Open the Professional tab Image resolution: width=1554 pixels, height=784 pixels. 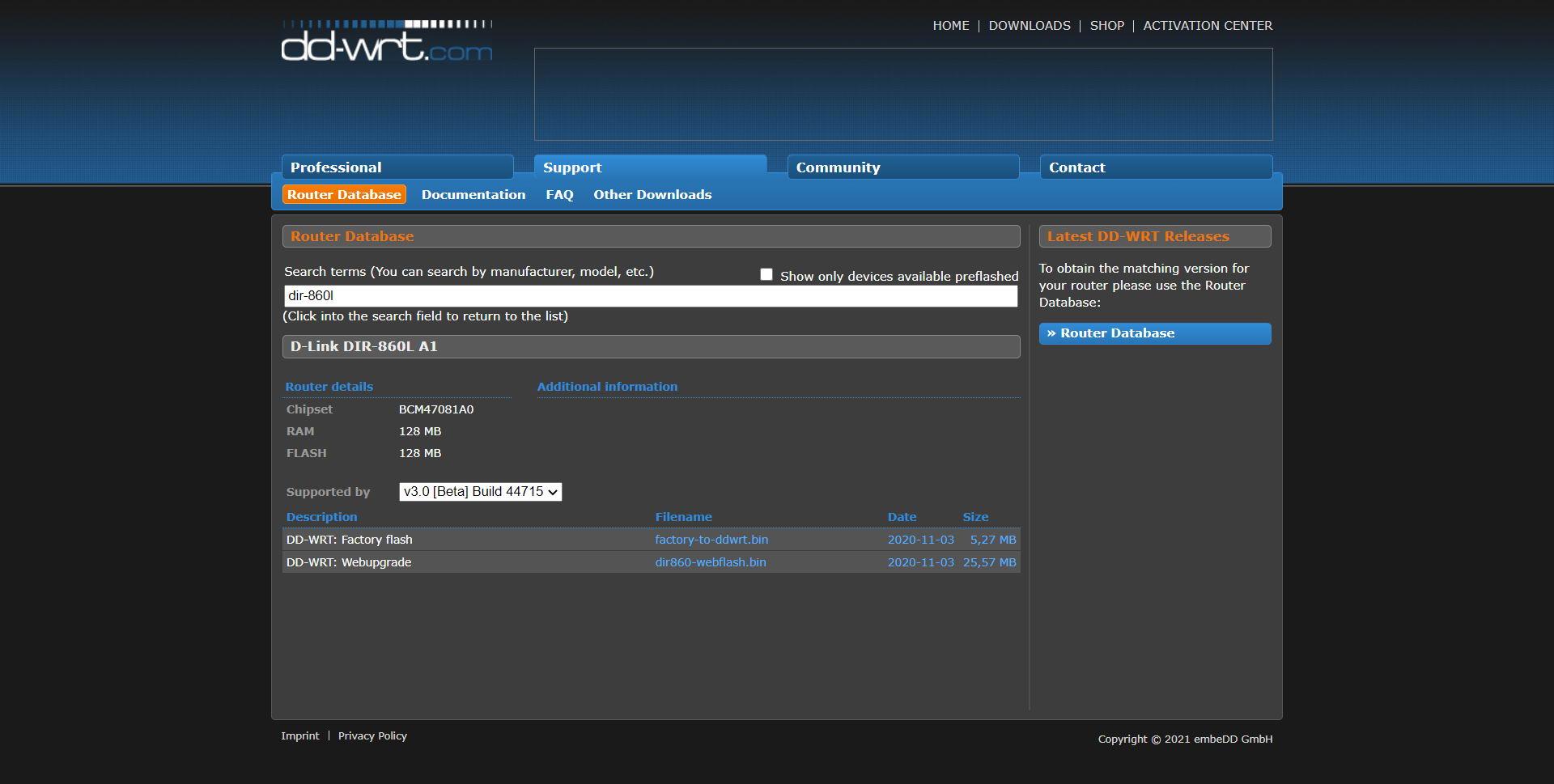pos(397,167)
